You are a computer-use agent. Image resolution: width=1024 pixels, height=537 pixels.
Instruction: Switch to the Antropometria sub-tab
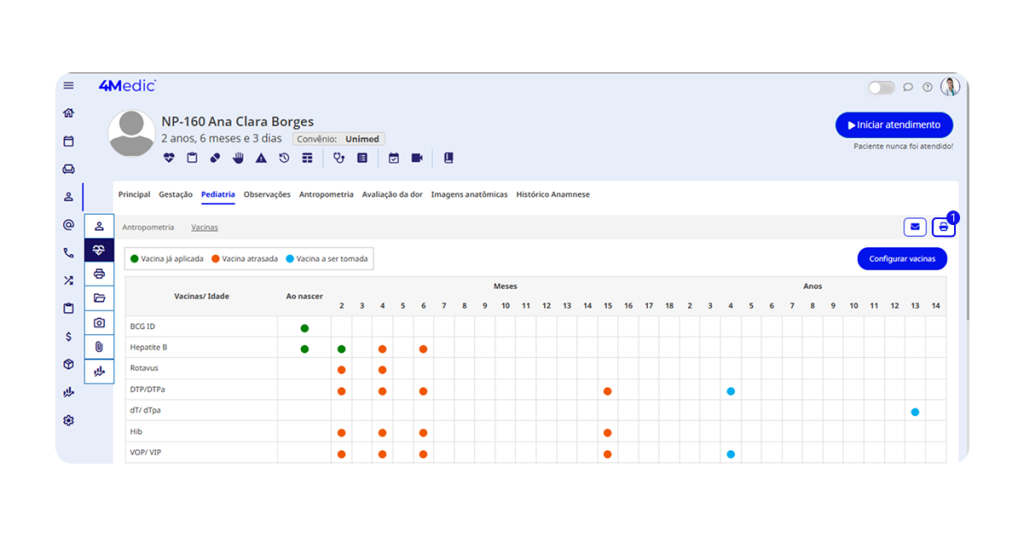pos(148,228)
